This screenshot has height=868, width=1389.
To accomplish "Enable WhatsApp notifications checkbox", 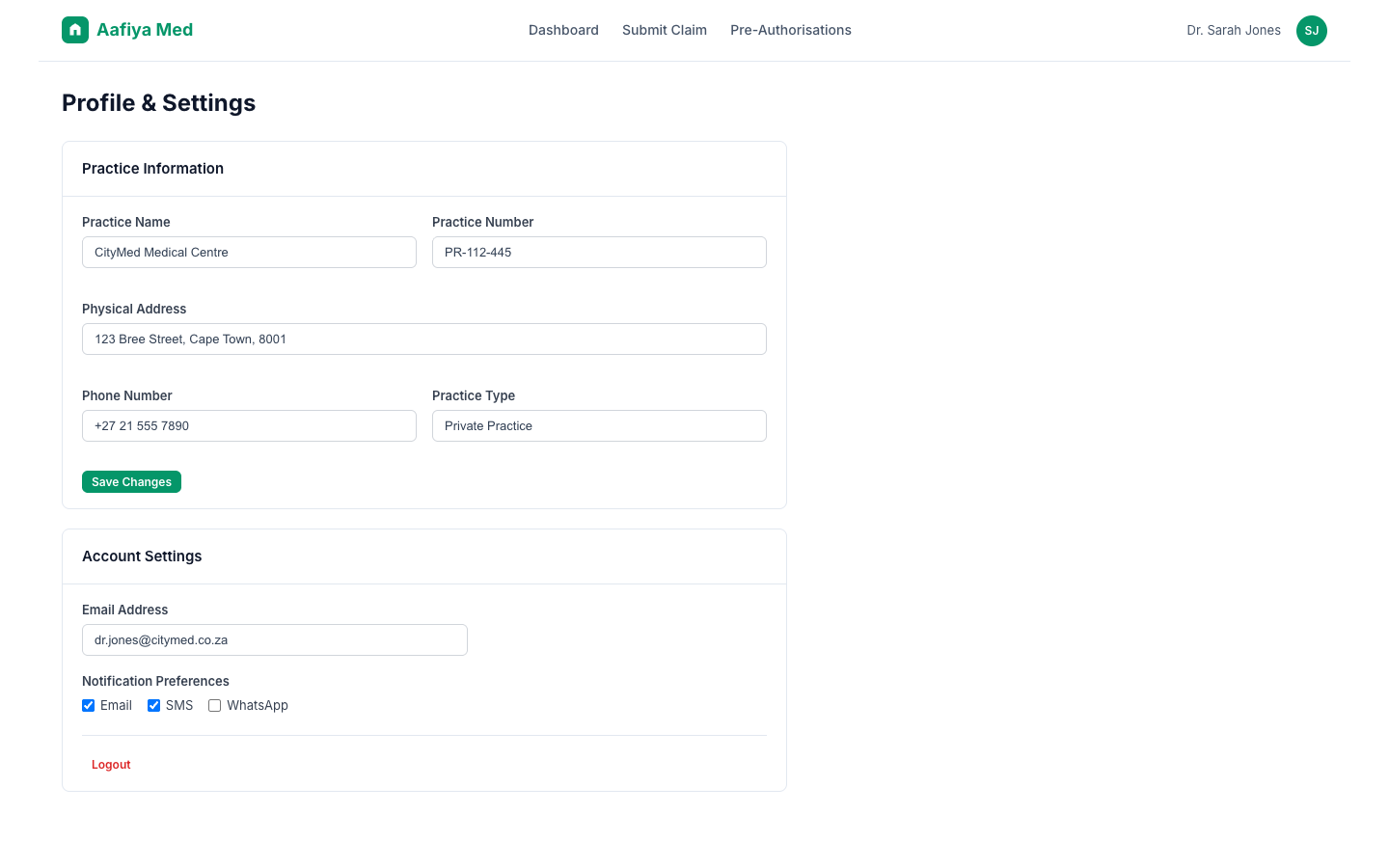I will [x=215, y=706].
